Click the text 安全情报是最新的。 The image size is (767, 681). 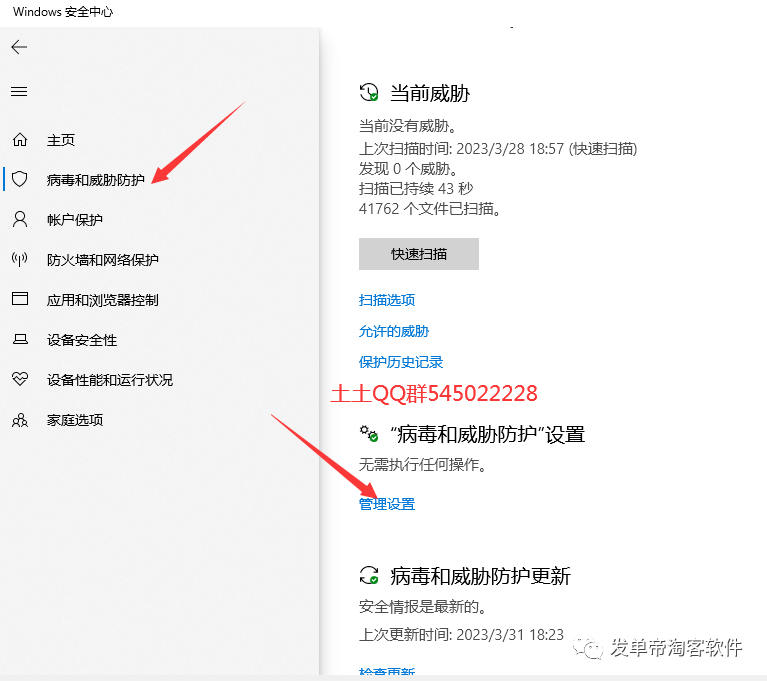pyautogui.click(x=423, y=607)
